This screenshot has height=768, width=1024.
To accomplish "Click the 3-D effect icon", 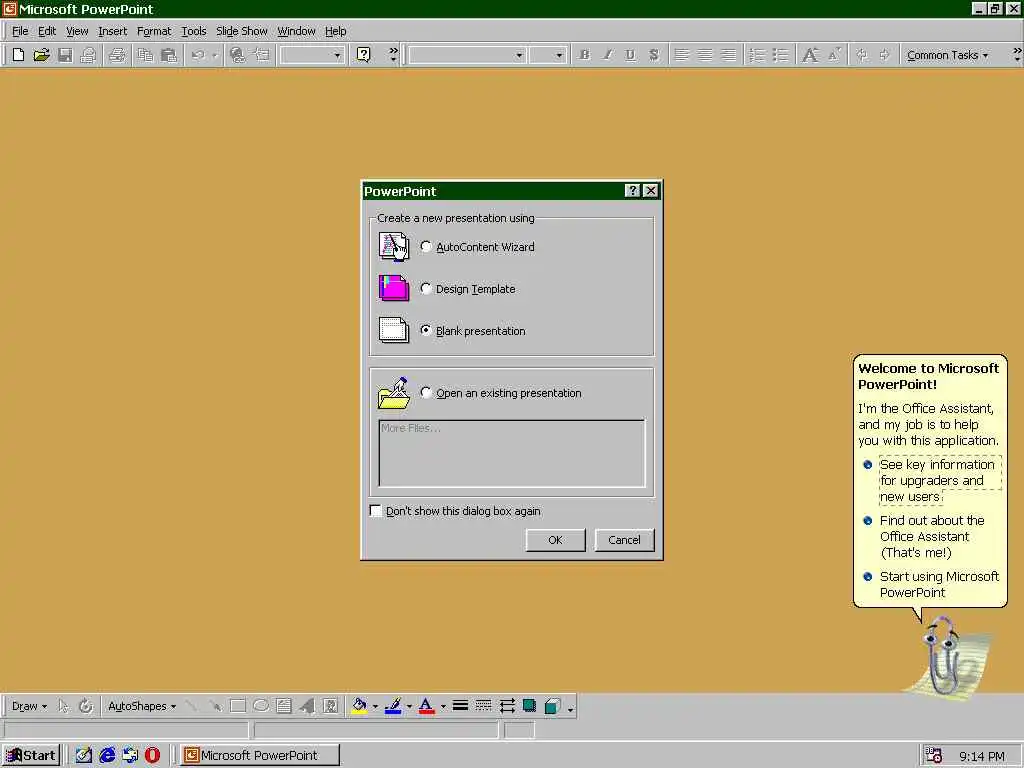I will click(x=552, y=706).
